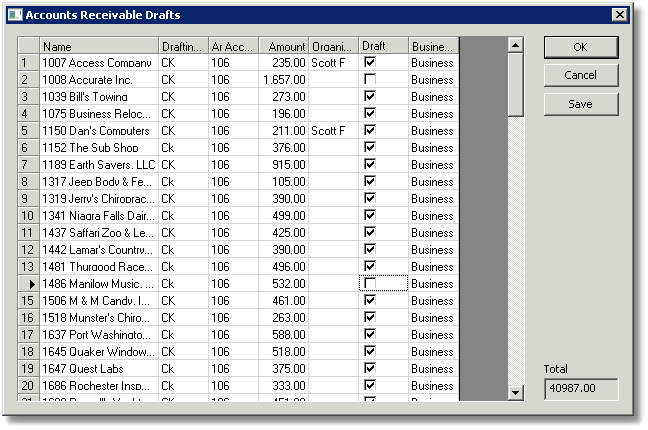Toggle Draft checkbox for 1647 Quest Labs
648x430 pixels.
click(x=370, y=368)
